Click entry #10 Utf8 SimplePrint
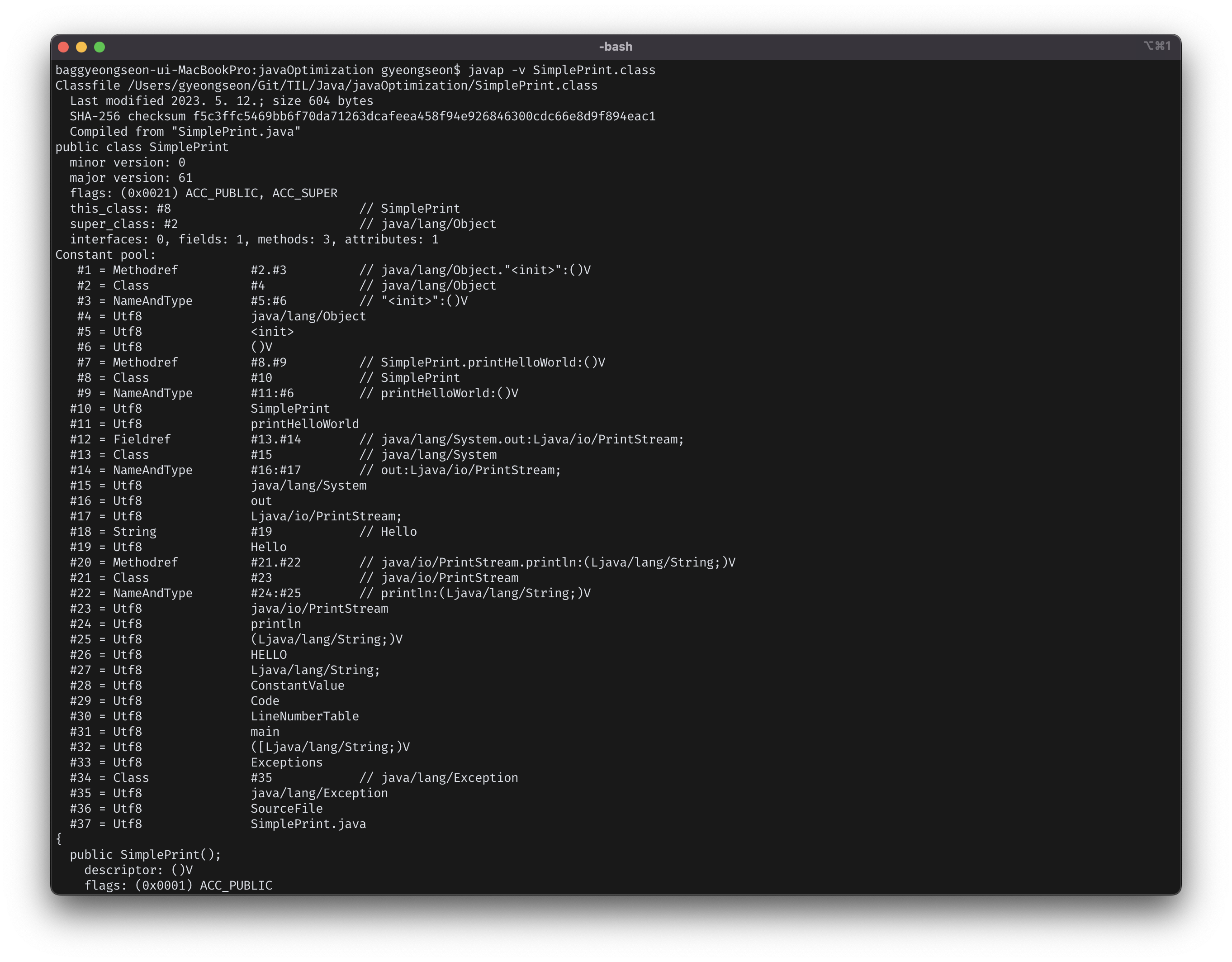The image size is (1232, 962). point(200,409)
